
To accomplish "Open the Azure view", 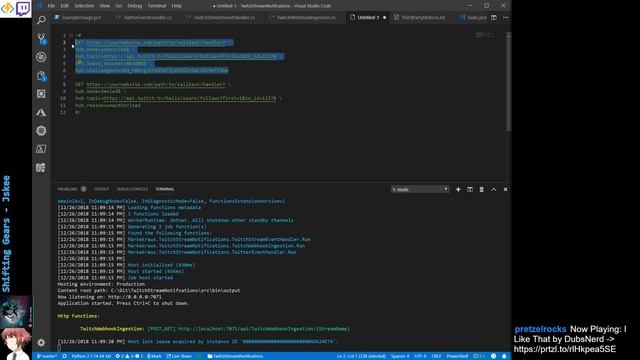I will point(41,112).
